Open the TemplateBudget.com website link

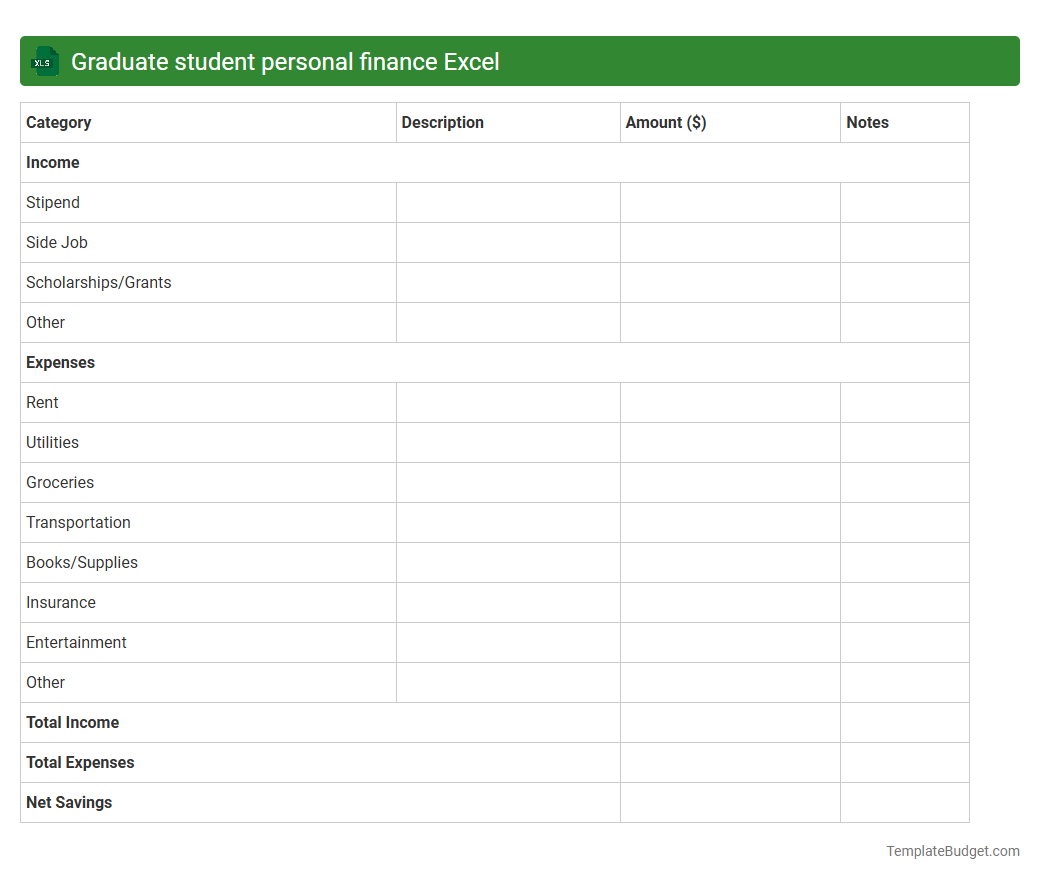pyautogui.click(x=951, y=851)
